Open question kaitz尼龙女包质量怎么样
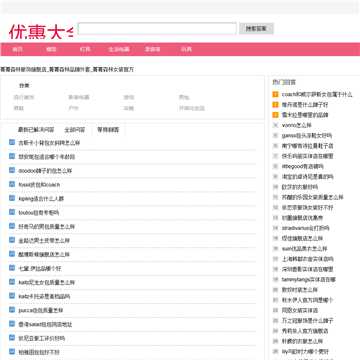Viewport: 360px width, 360px height. (x=47, y=282)
